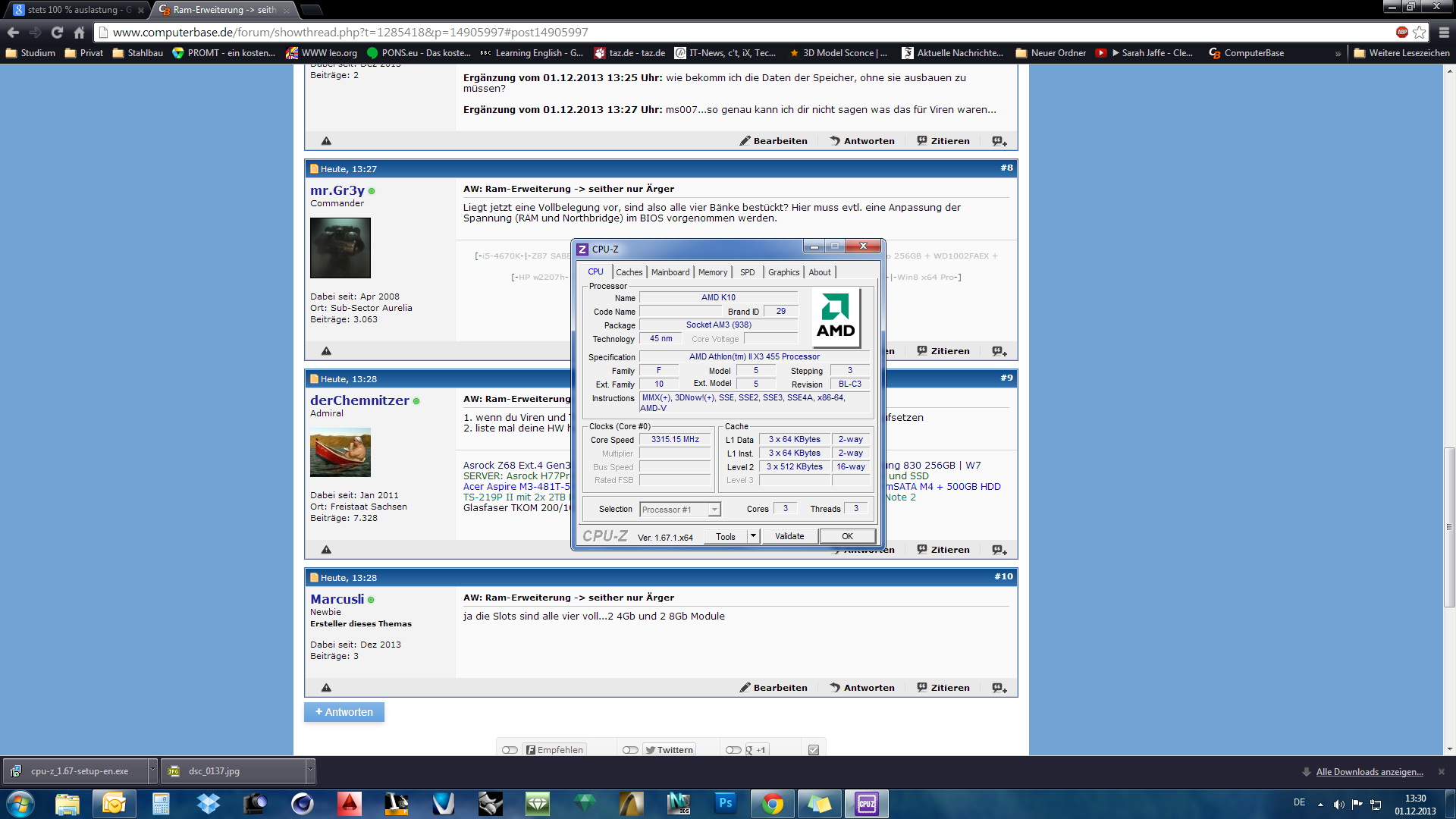Open options for cpu-z_1.67-setup-en.exe download
1456x819 pixels.
152,771
